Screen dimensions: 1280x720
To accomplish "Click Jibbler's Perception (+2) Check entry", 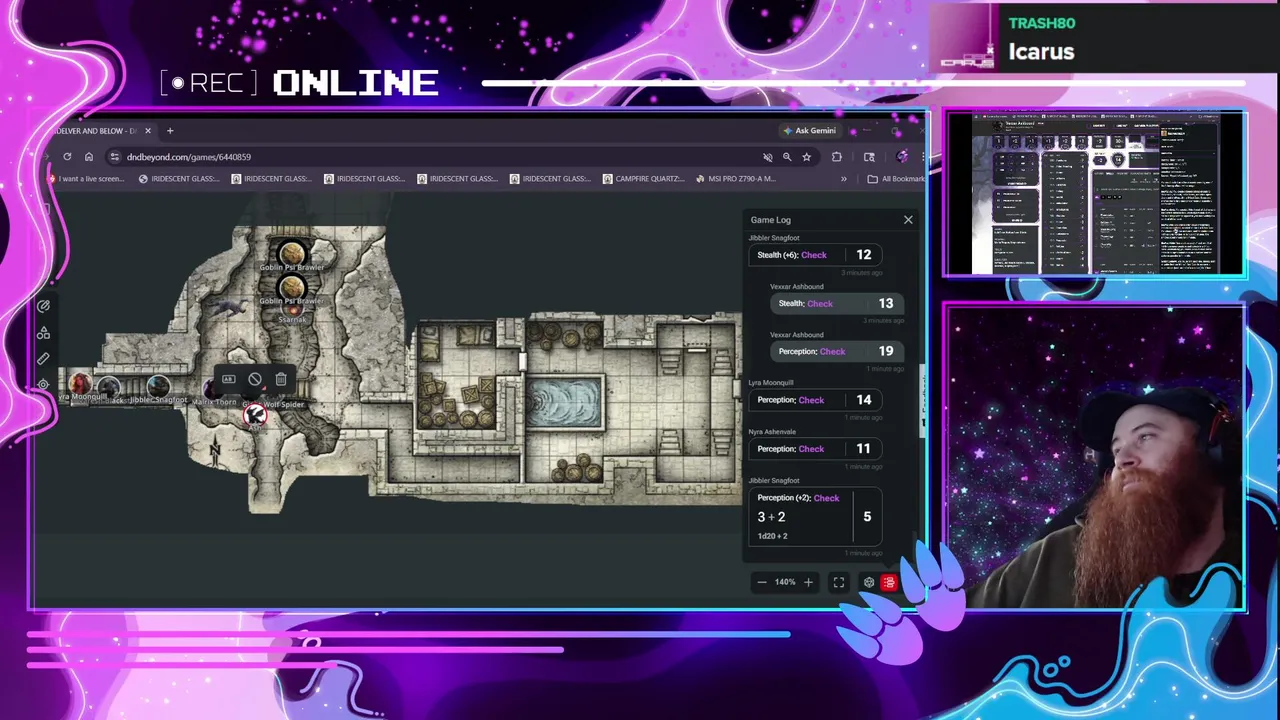I will (815, 516).
